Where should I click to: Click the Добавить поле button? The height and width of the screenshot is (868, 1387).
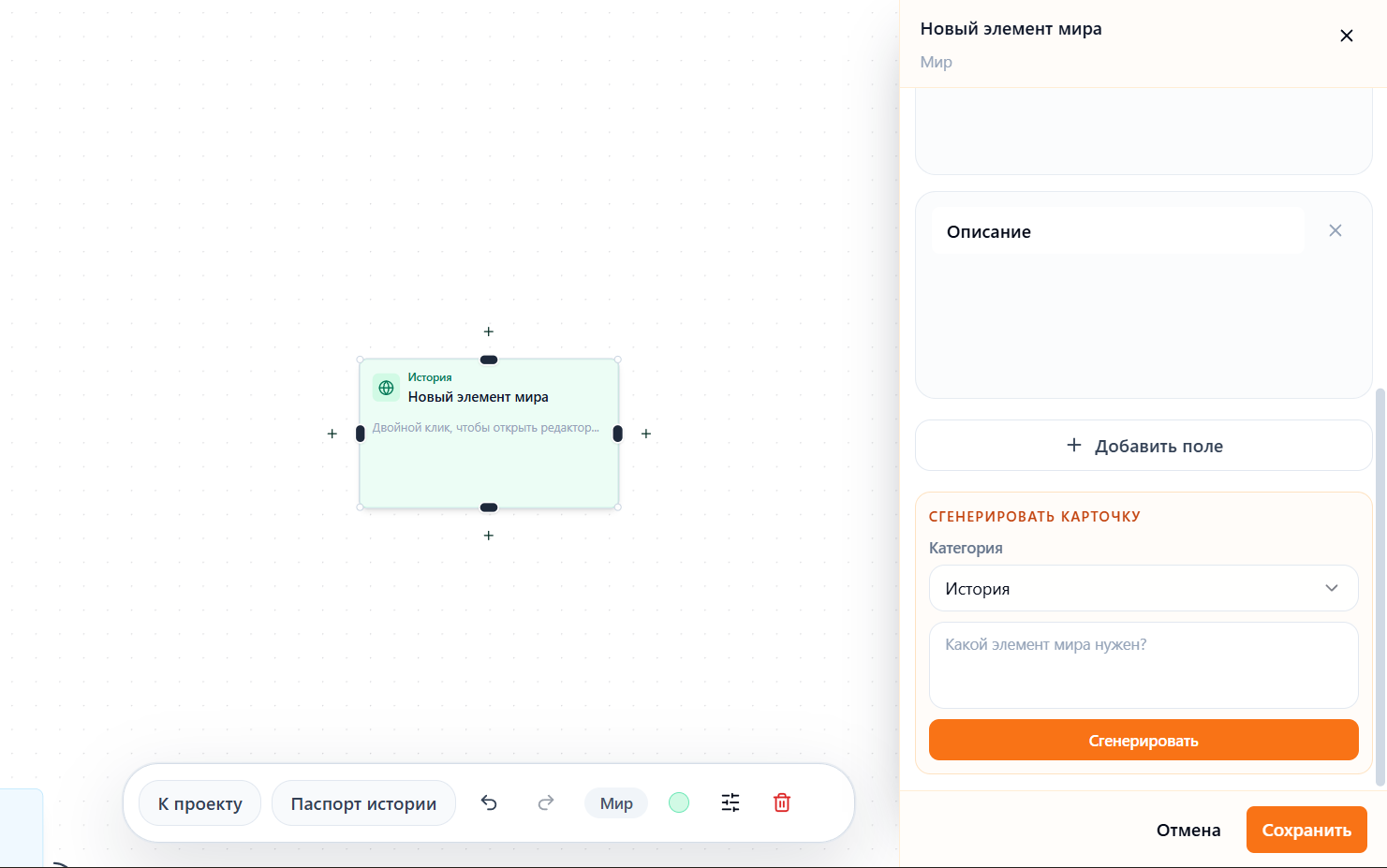1144,446
